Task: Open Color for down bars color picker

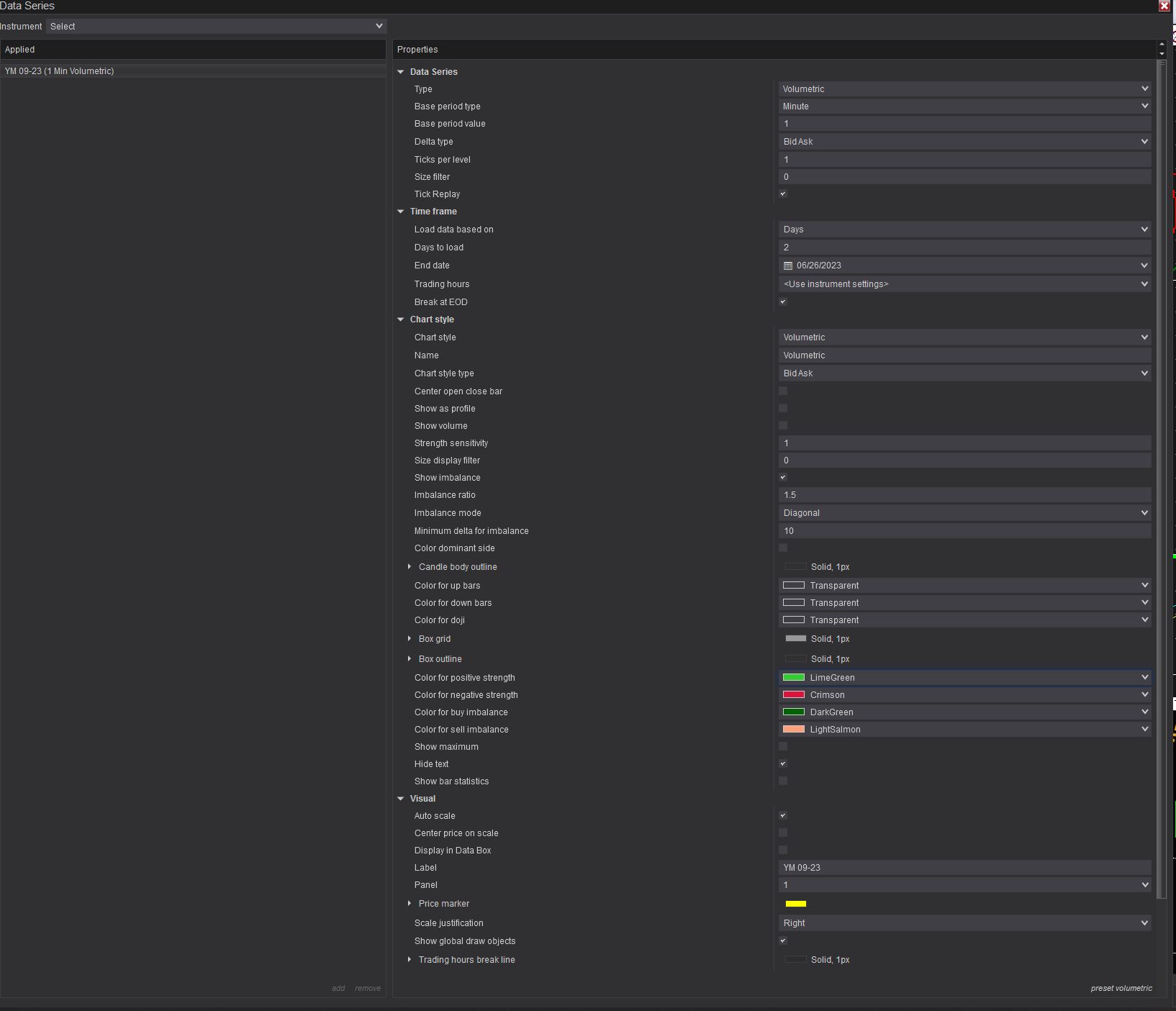Action: point(964,603)
